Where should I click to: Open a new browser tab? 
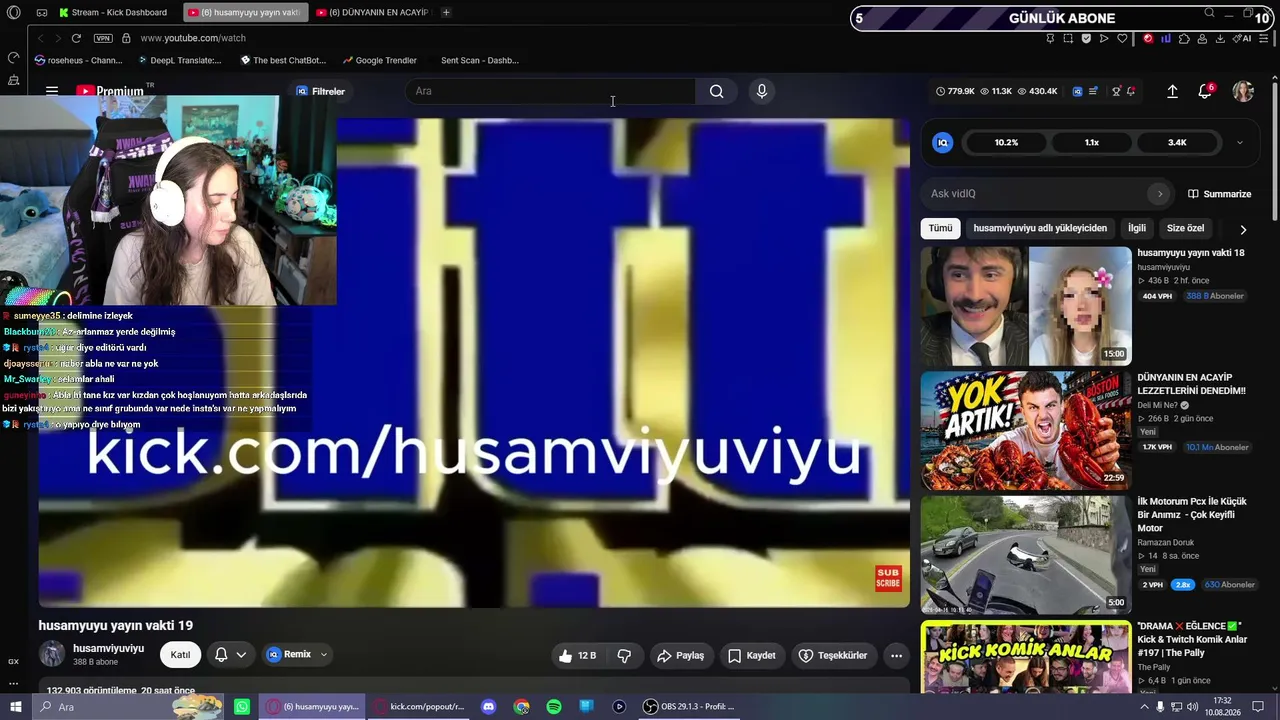446,12
